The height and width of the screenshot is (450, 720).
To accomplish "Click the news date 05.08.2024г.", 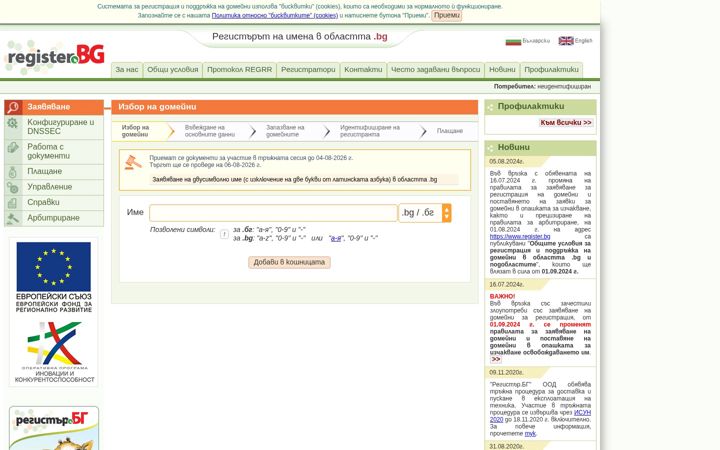I will tap(506, 162).
